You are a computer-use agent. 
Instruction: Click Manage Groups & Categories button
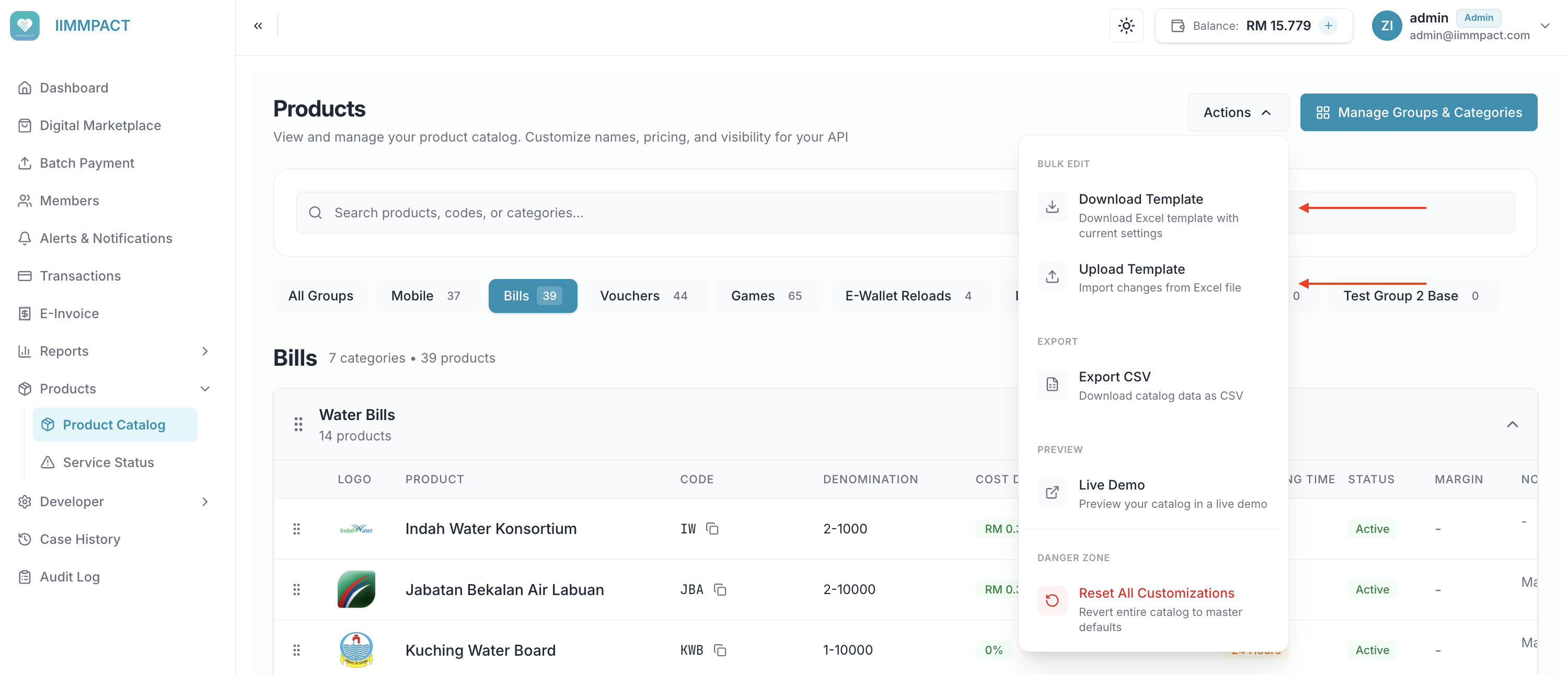[x=1419, y=113]
